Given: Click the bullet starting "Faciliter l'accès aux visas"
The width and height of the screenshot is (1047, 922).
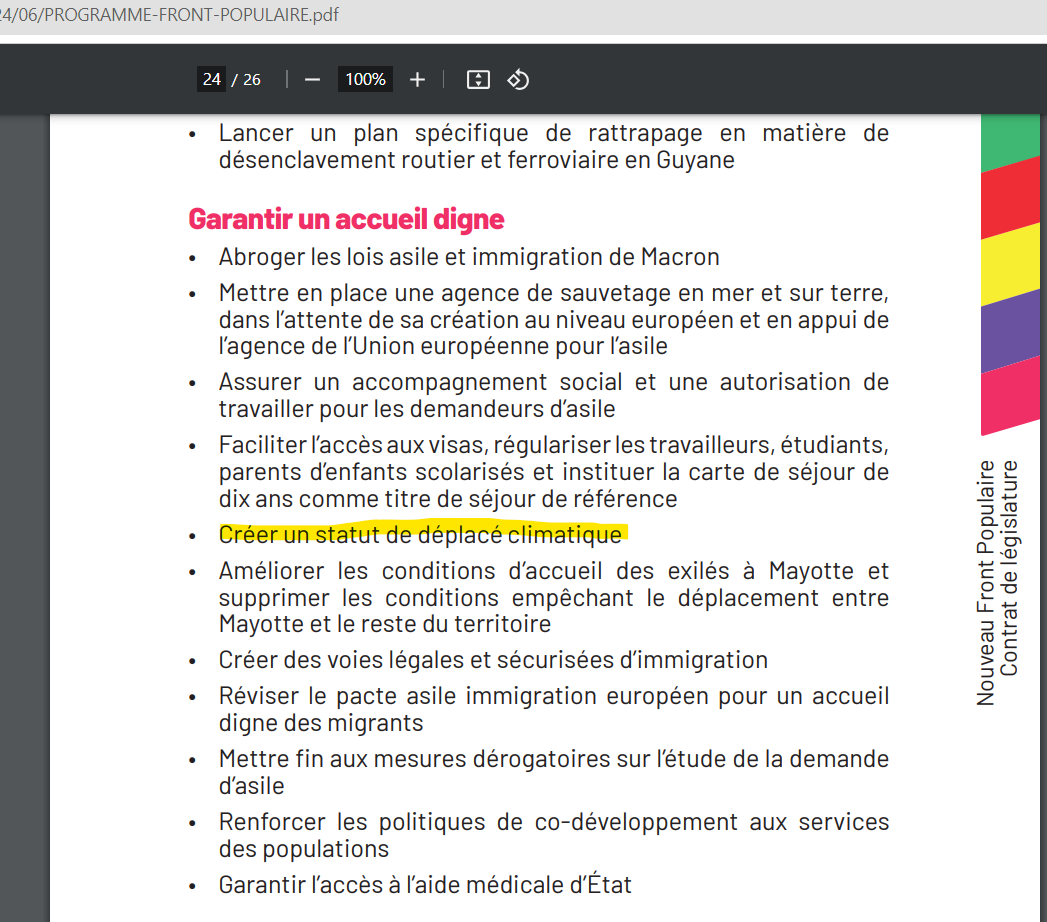Looking at the screenshot, I should [x=554, y=472].
